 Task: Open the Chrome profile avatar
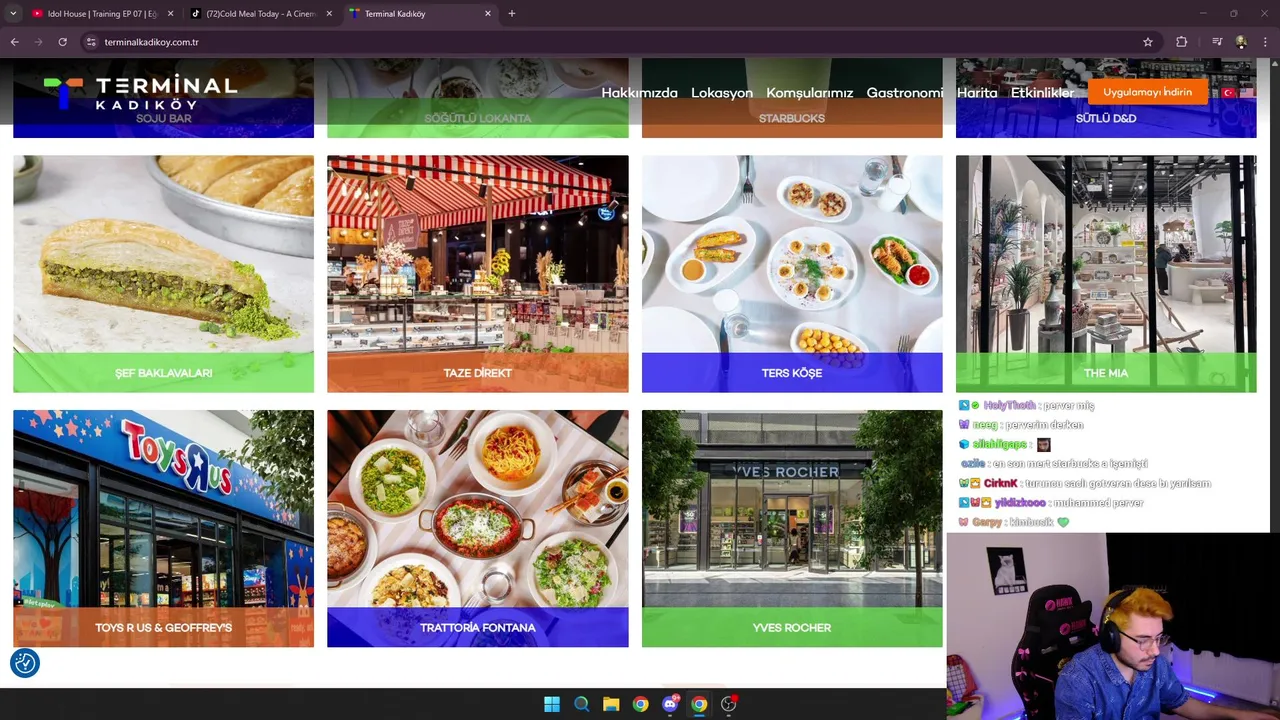point(1241,42)
